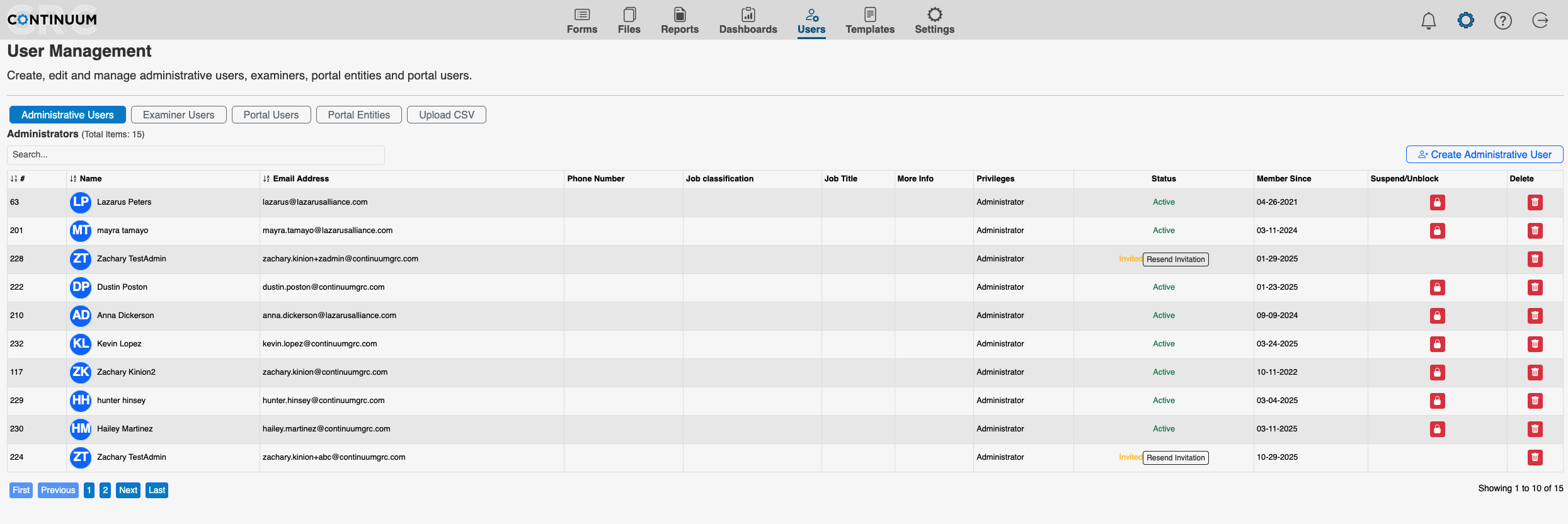
Task: Suspend Dustin Poston using lock icon
Action: 1437,287
